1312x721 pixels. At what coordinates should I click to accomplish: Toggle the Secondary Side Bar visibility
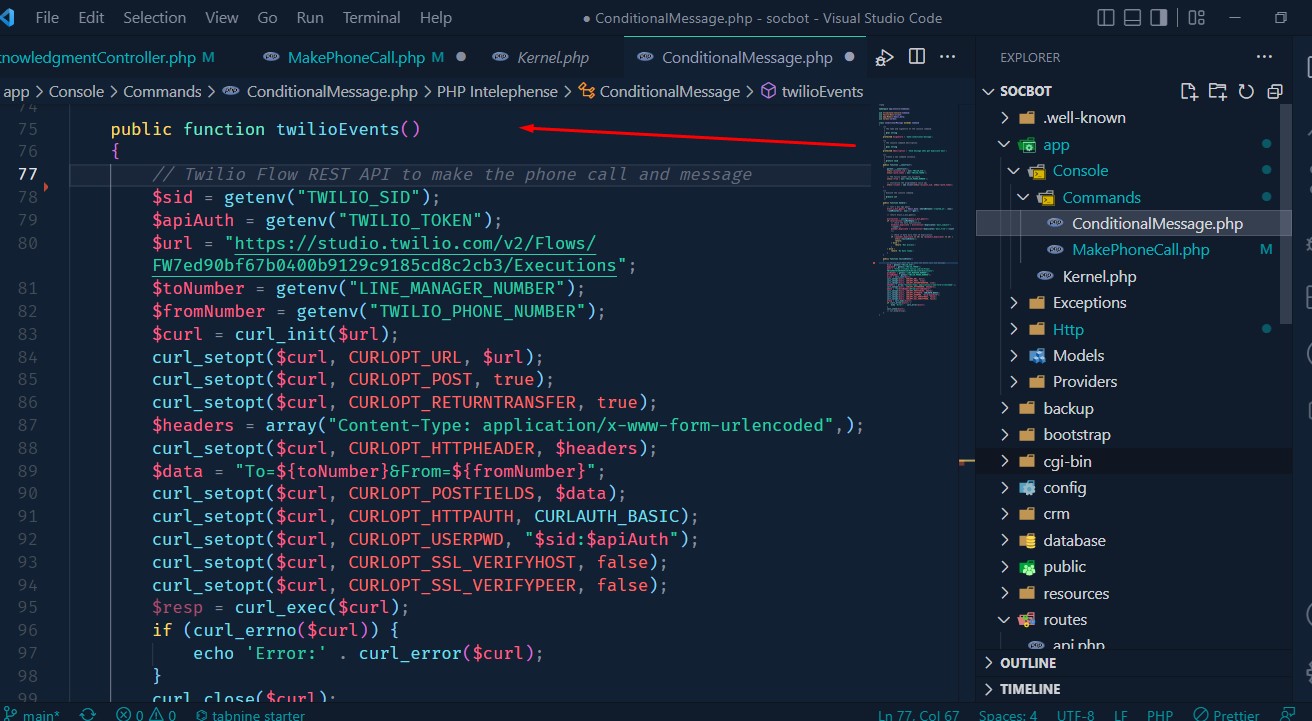pos(1160,18)
